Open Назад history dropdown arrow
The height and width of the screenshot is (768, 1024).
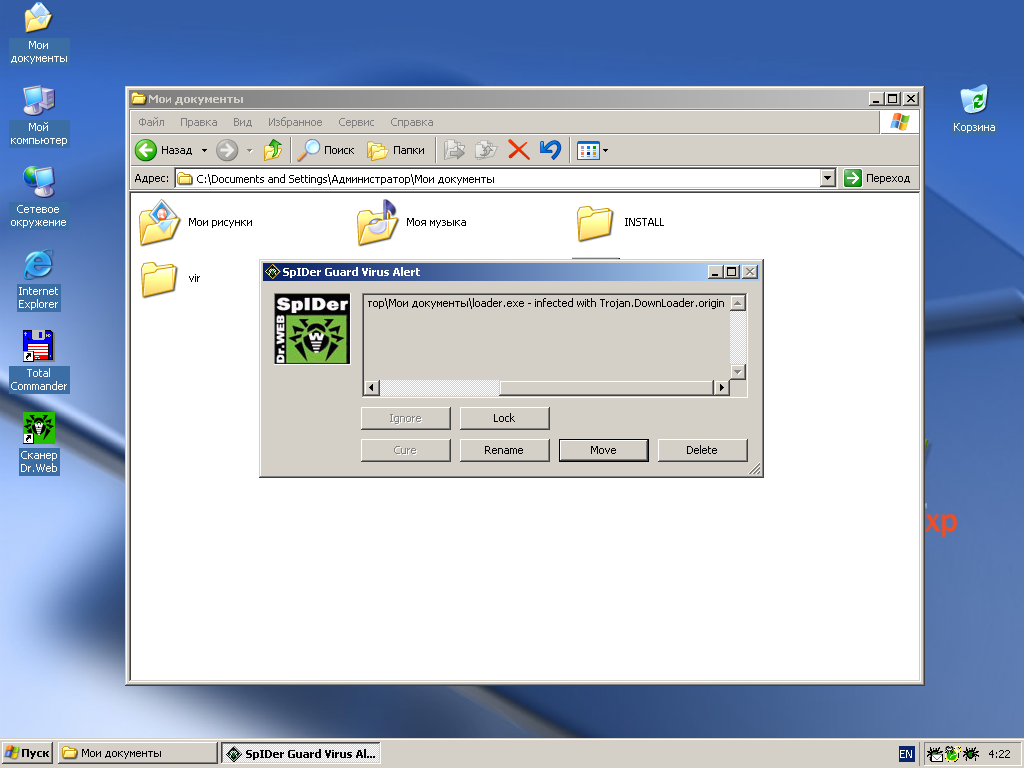coord(204,150)
